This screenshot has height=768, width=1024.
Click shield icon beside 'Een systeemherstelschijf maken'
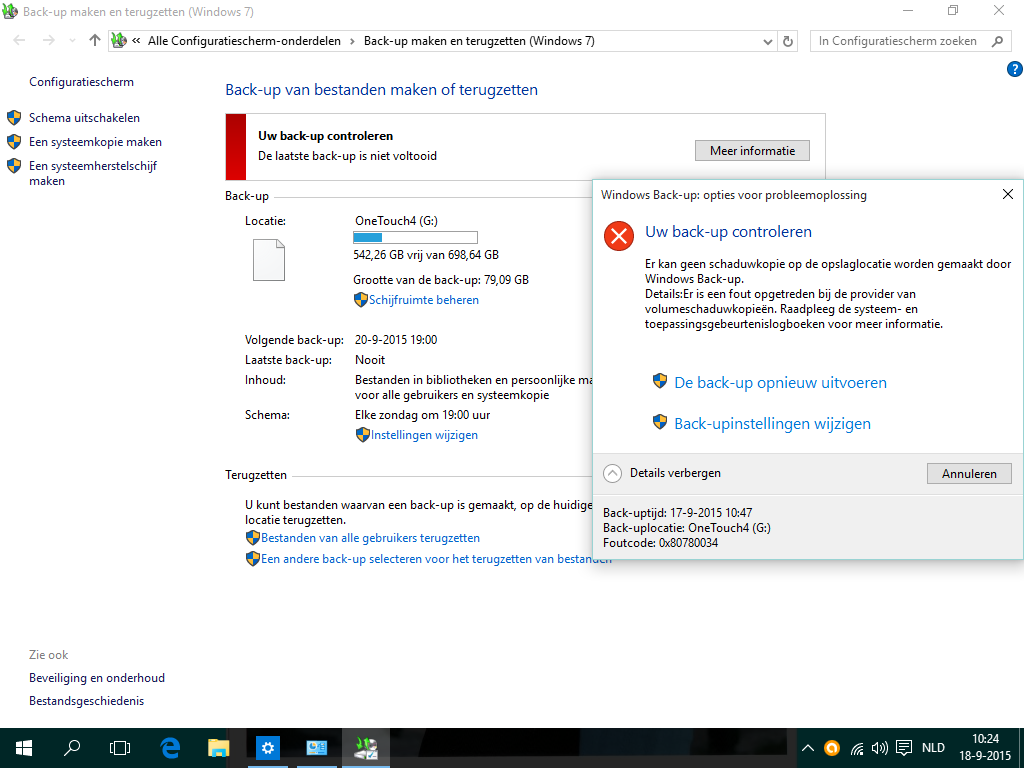pos(14,166)
